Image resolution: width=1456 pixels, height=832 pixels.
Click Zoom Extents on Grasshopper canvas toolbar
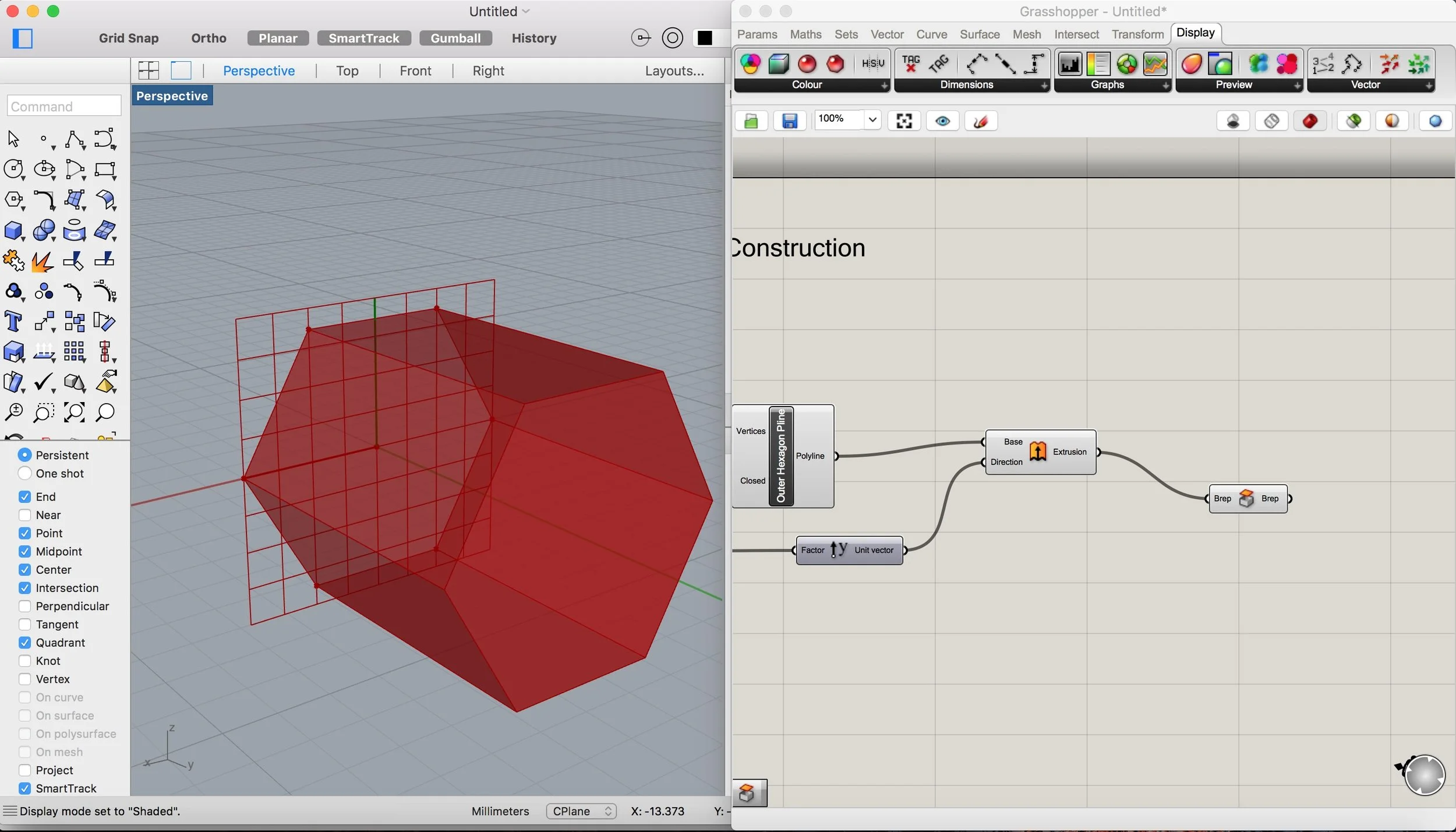coord(904,121)
